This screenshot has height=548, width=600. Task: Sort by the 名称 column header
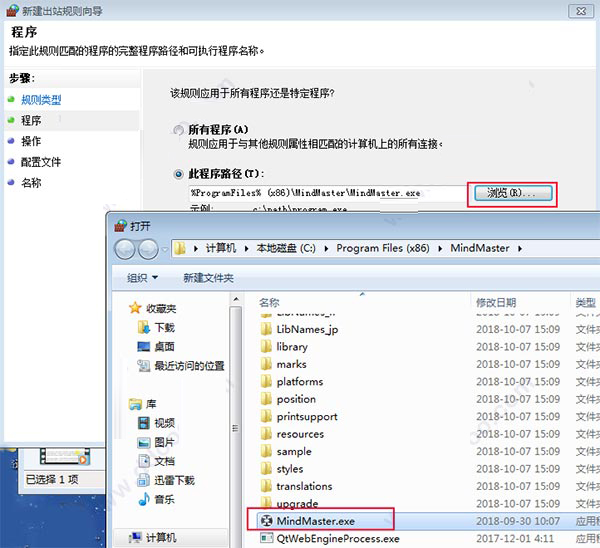coord(269,303)
